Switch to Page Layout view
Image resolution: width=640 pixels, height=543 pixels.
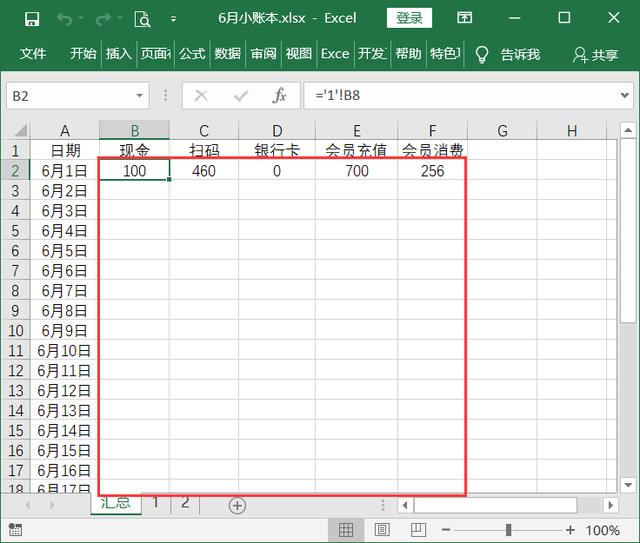click(380, 530)
